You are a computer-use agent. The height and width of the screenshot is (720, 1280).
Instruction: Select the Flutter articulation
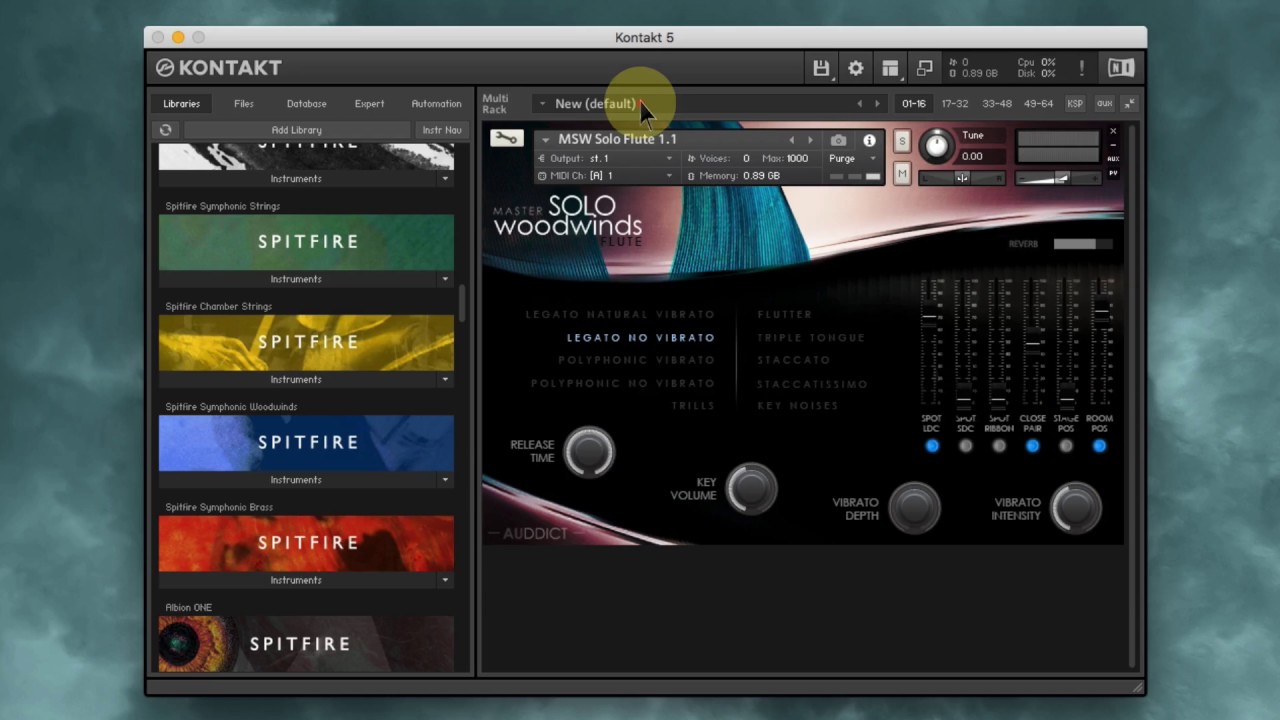click(x=784, y=315)
